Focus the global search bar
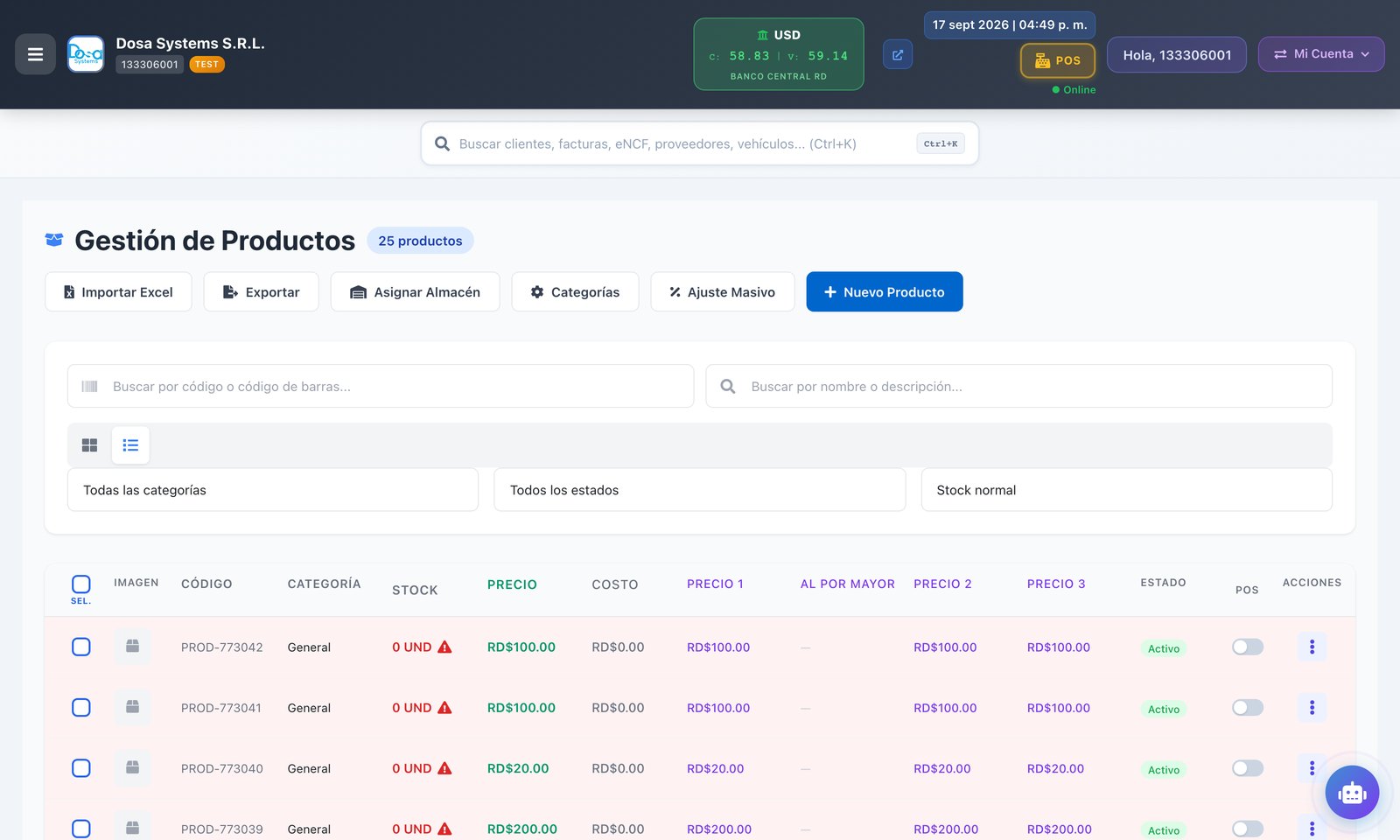The image size is (1400, 840). tap(699, 143)
